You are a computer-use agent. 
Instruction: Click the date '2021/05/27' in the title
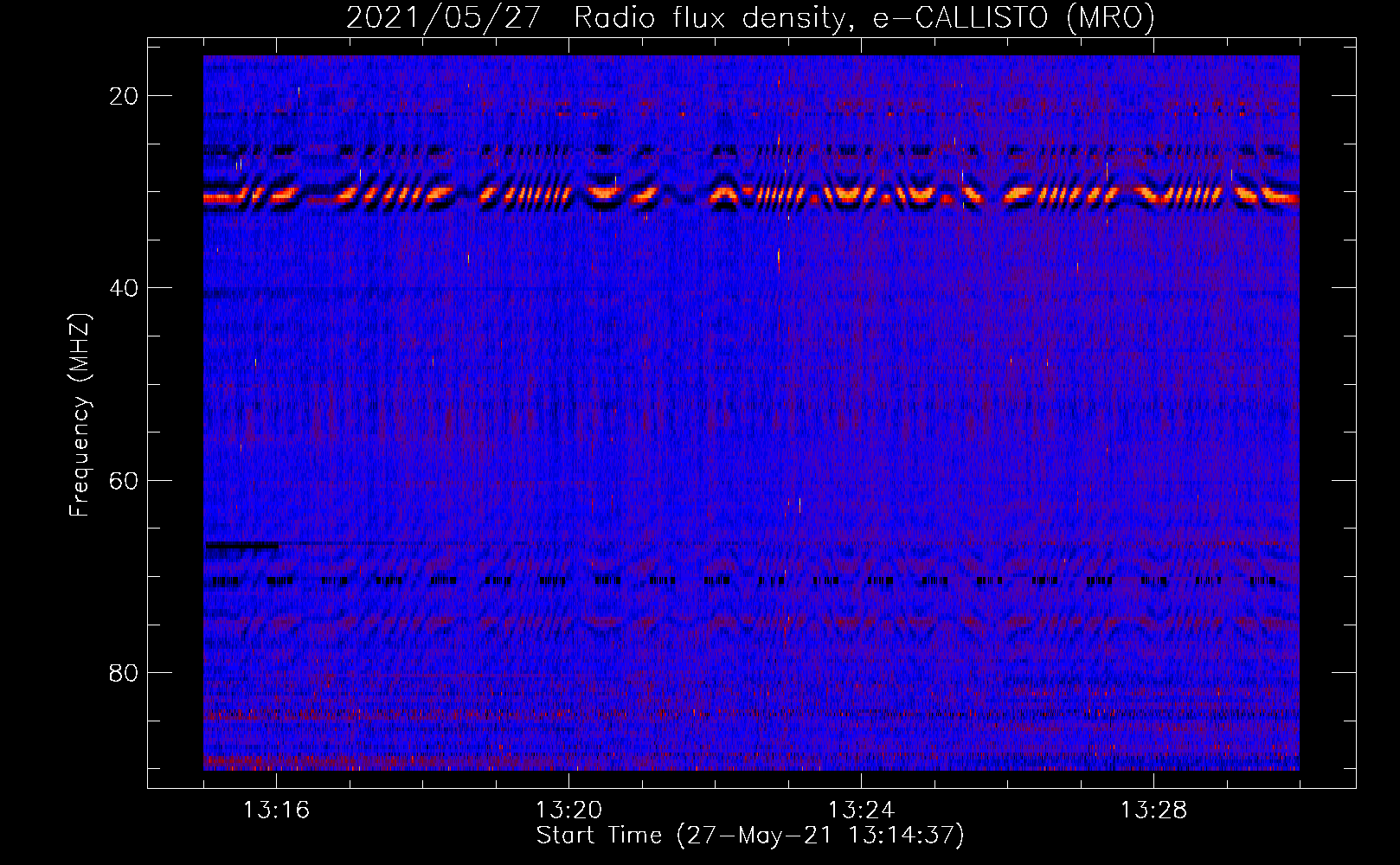tap(444, 18)
